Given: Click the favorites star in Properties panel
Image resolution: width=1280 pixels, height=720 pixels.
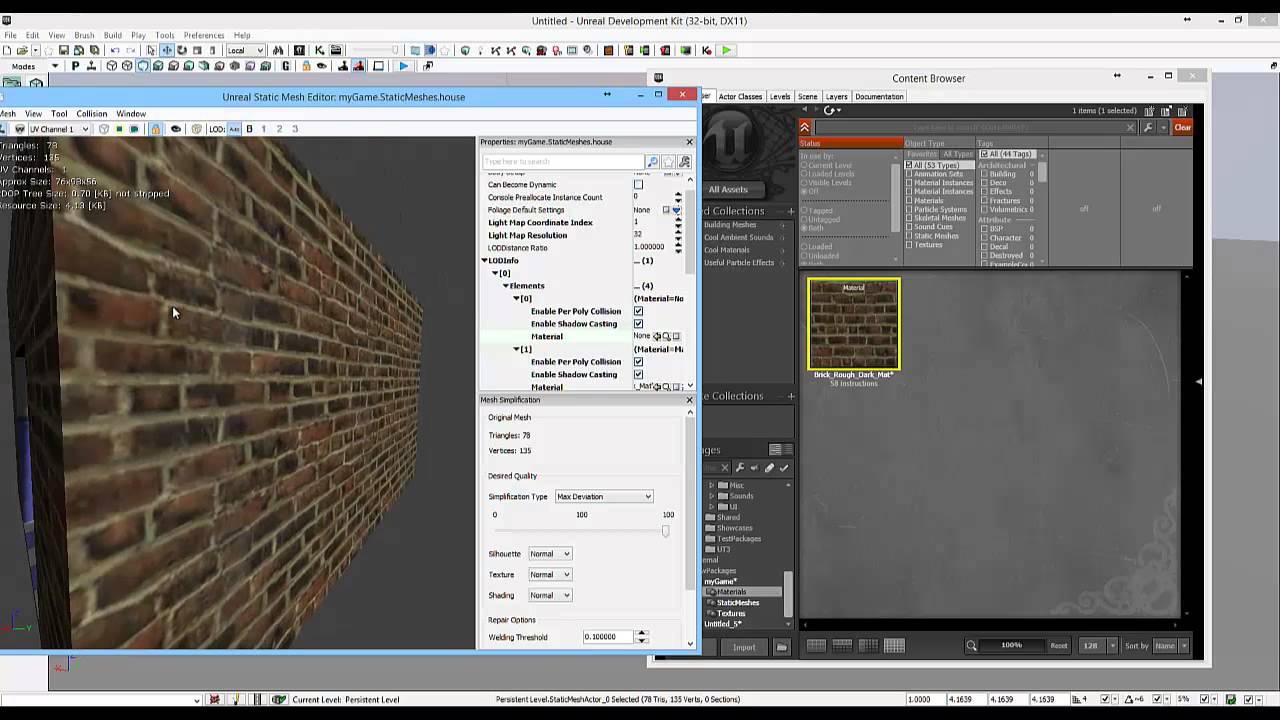Looking at the screenshot, I should click(669, 162).
